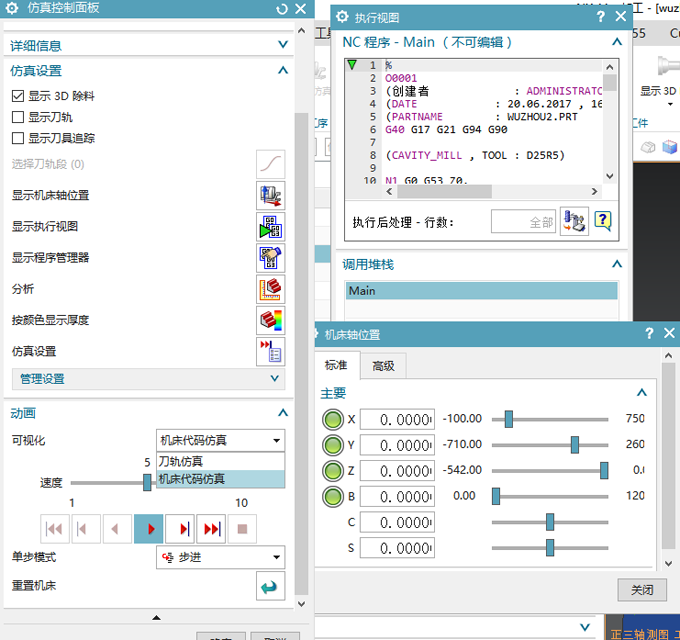Click the Show Program Manager icon
This screenshot has height=640, width=680.
tap(270, 258)
